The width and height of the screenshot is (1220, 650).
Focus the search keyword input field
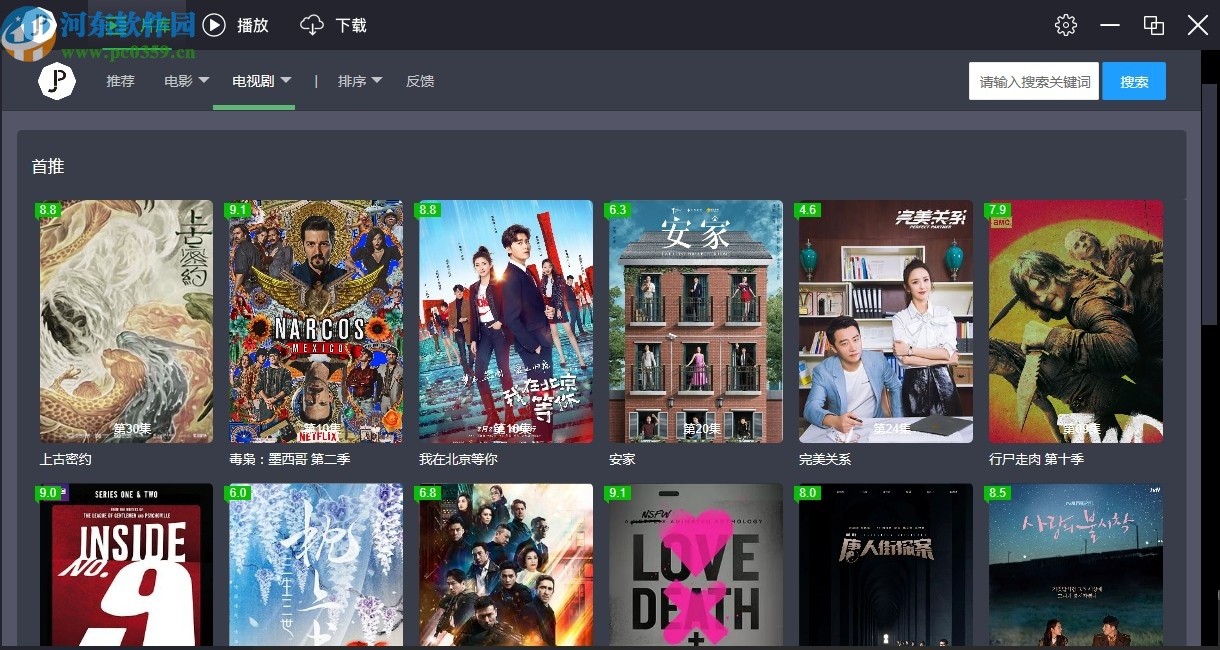click(x=1034, y=81)
